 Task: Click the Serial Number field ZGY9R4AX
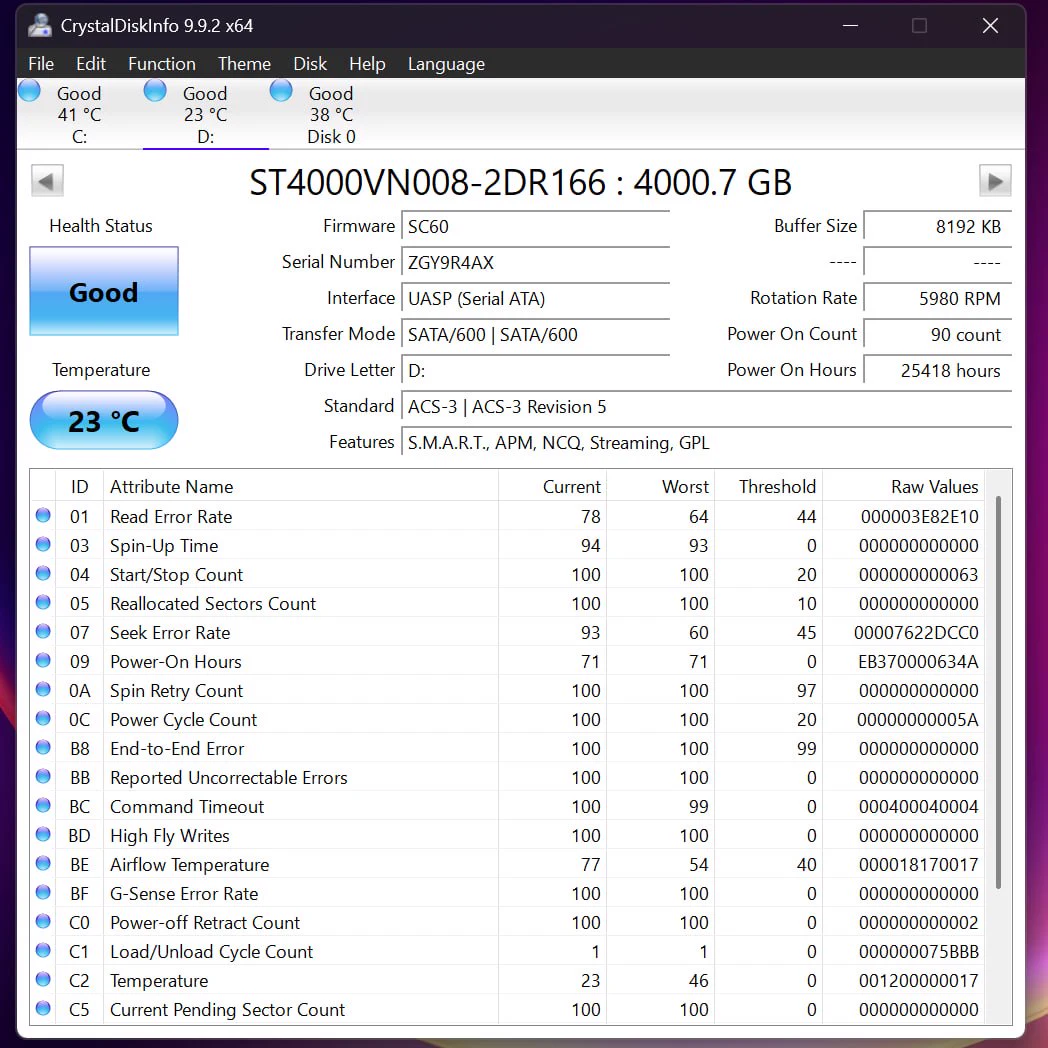pyautogui.click(x=535, y=262)
